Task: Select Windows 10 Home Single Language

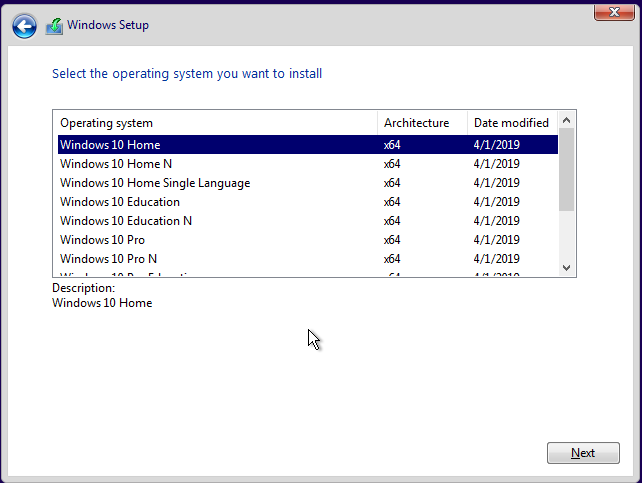Action: (x=307, y=183)
